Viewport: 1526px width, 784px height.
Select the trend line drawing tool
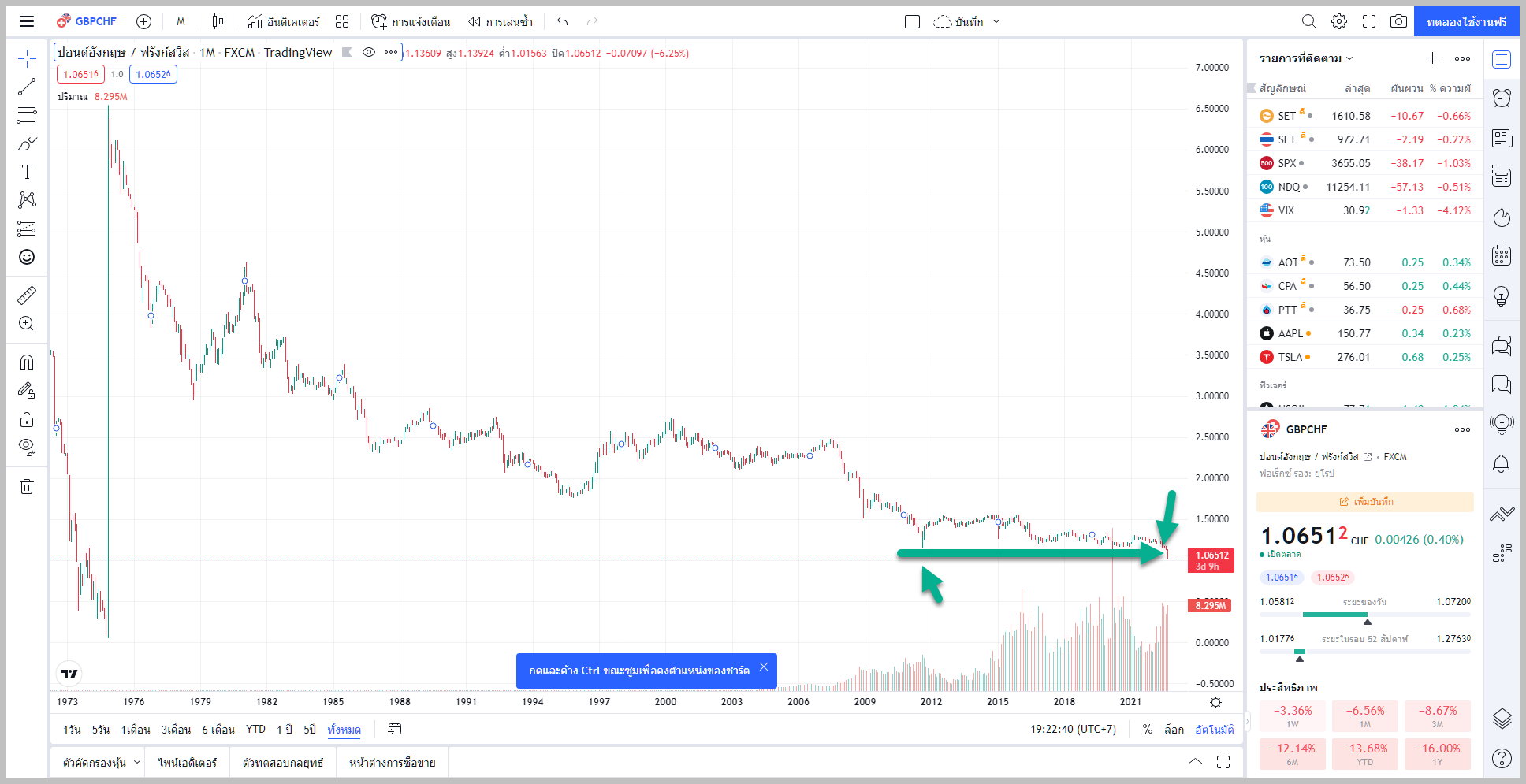point(27,87)
